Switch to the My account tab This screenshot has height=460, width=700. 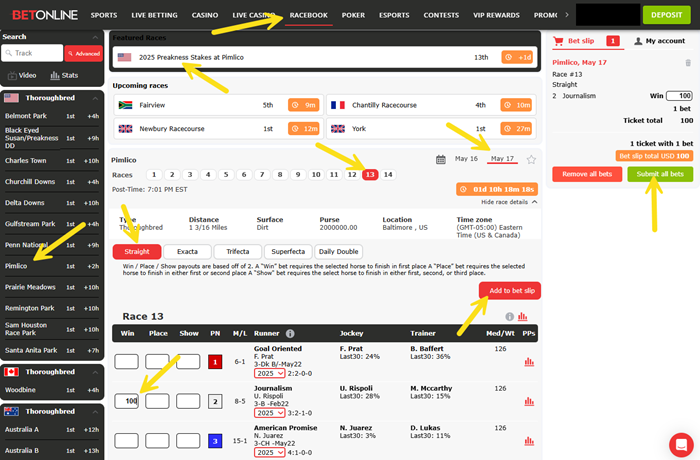[x=658, y=41]
